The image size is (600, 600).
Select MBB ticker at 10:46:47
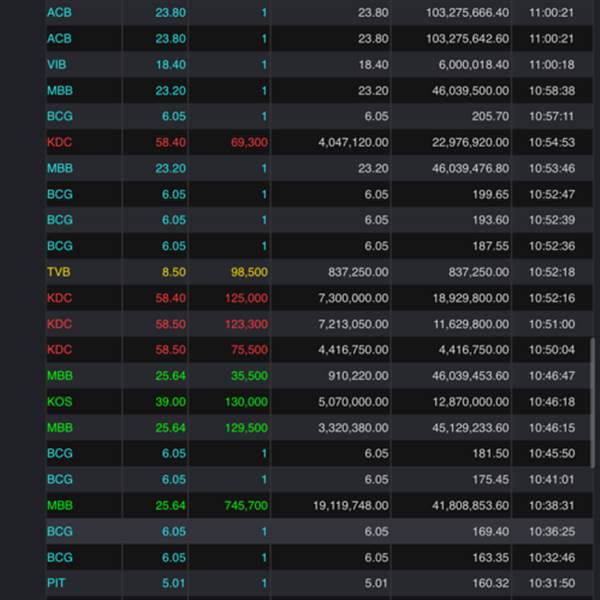[x=60, y=376]
